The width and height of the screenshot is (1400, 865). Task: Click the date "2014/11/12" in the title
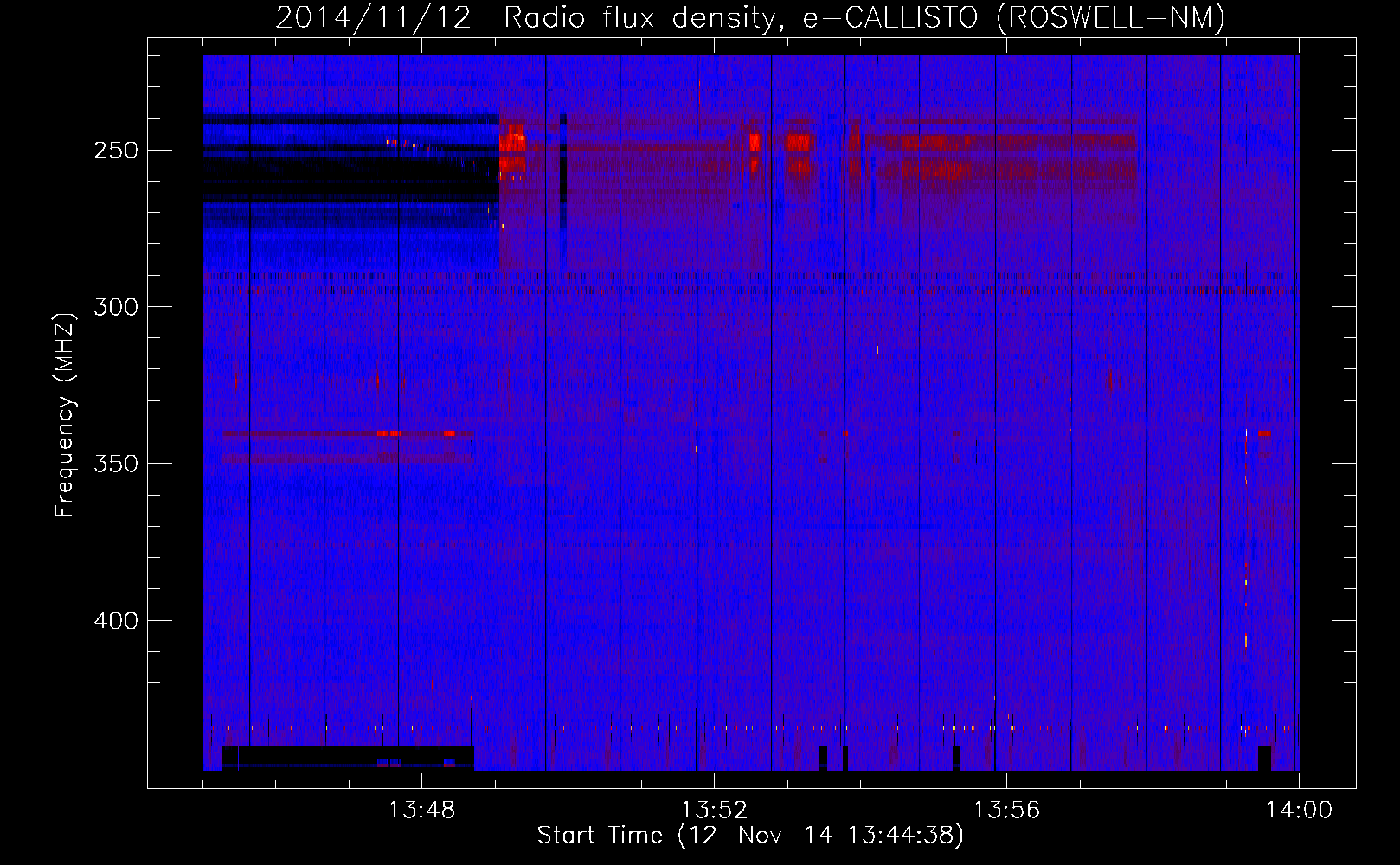pyautogui.click(x=374, y=17)
